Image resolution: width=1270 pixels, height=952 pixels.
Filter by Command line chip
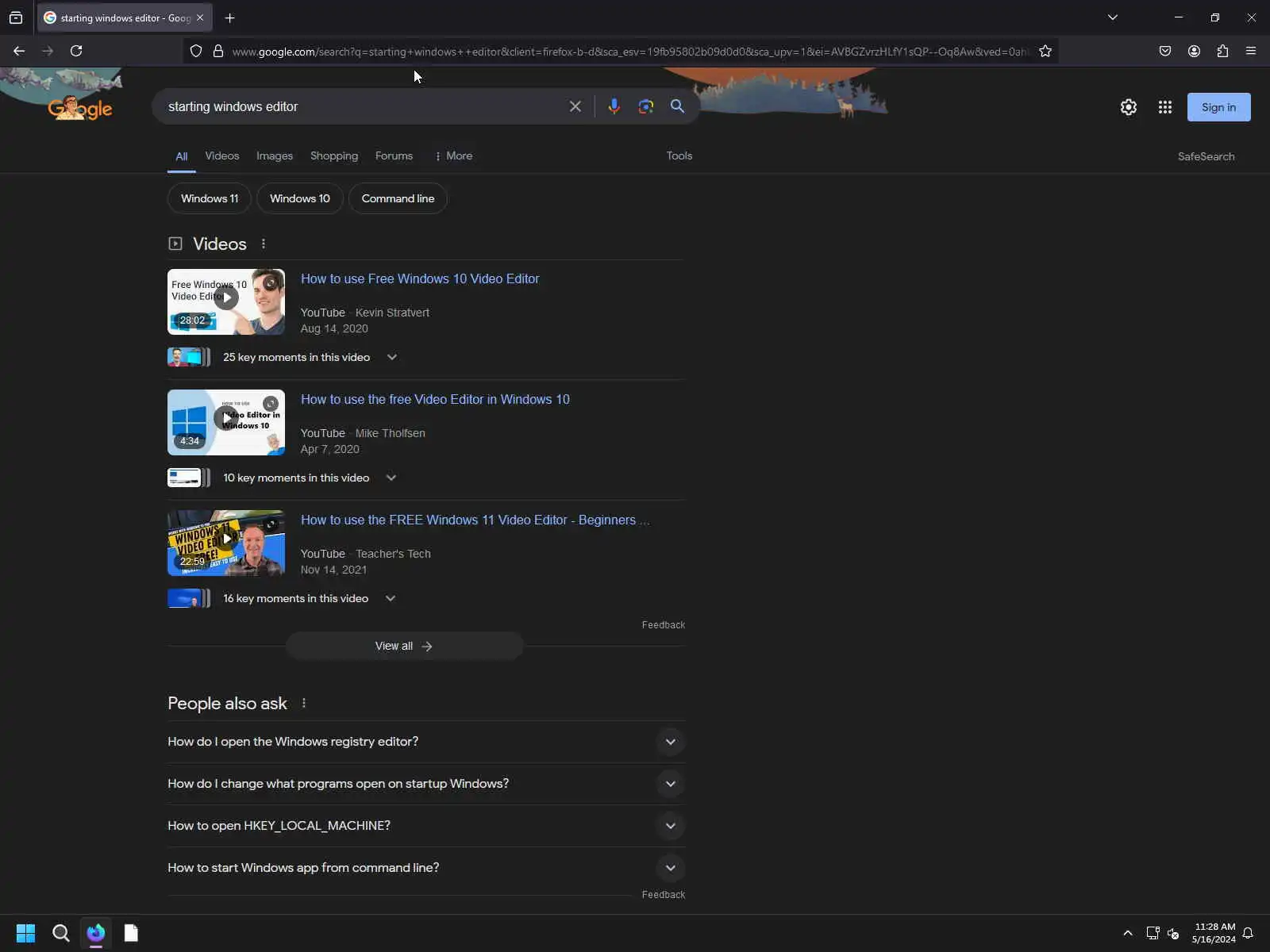pyautogui.click(x=398, y=198)
